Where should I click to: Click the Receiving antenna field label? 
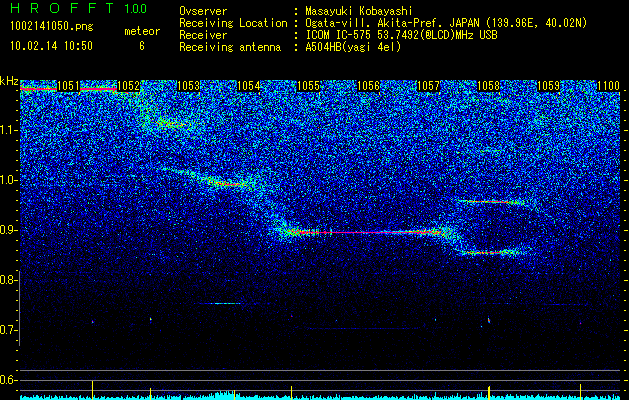tap(230, 47)
